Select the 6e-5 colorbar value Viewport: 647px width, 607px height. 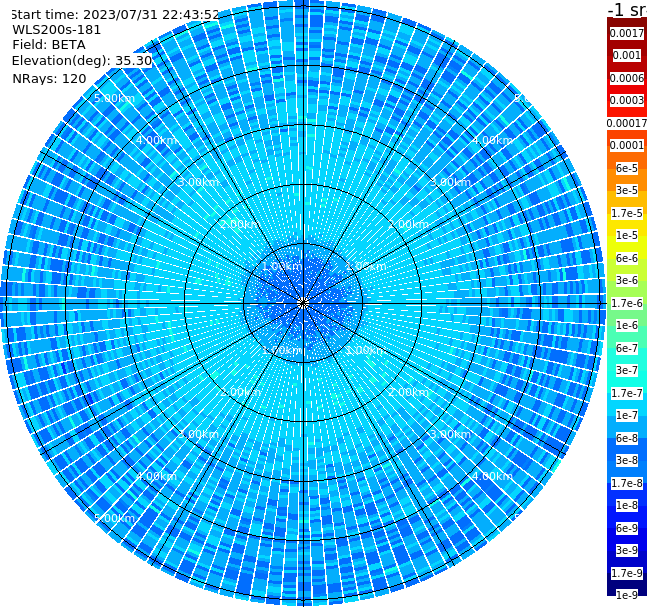(627, 168)
